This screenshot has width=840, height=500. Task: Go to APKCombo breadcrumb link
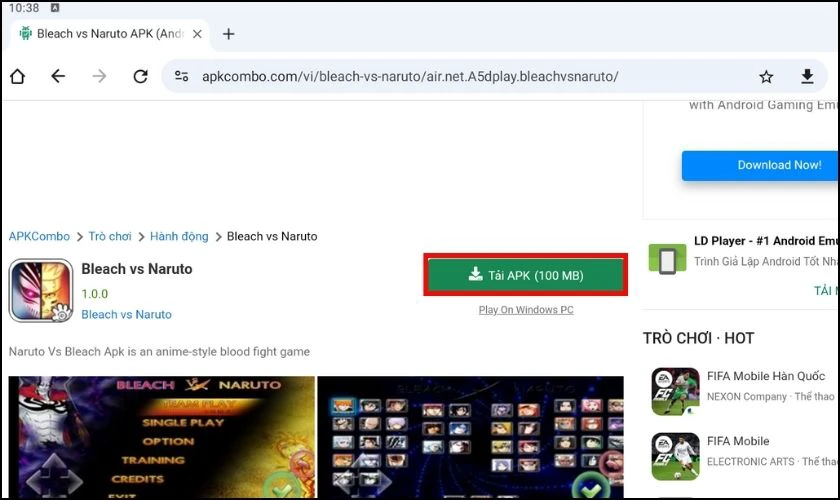point(39,236)
